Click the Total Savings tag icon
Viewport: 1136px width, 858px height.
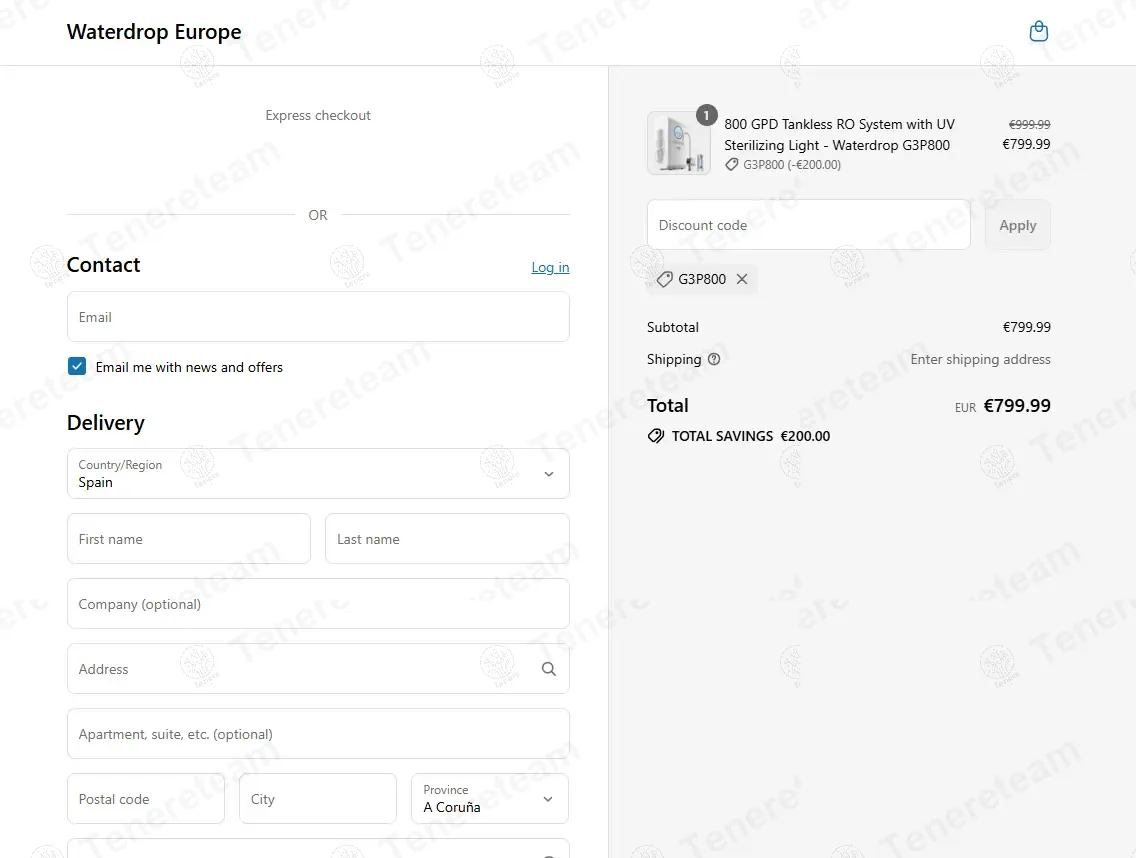656,436
